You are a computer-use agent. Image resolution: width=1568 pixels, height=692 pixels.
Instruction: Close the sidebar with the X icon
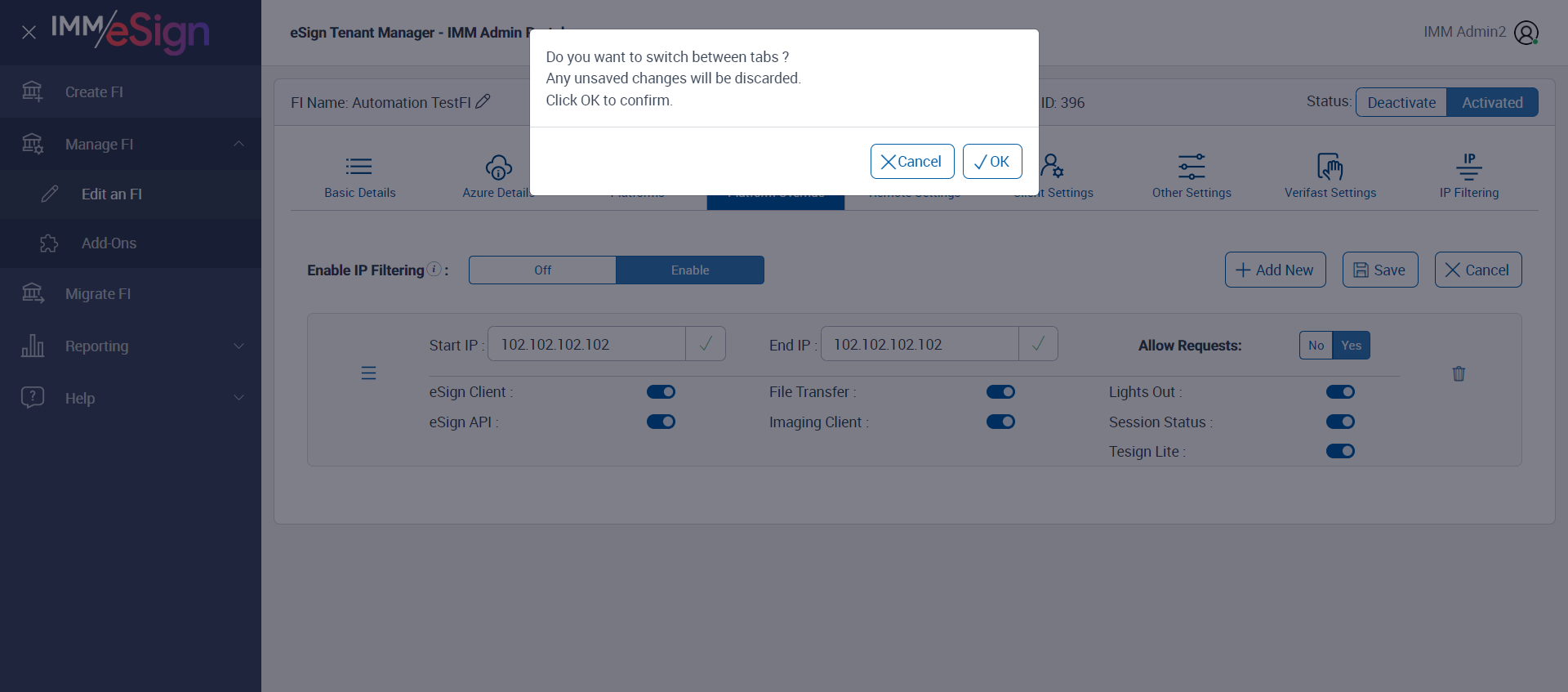click(x=29, y=33)
